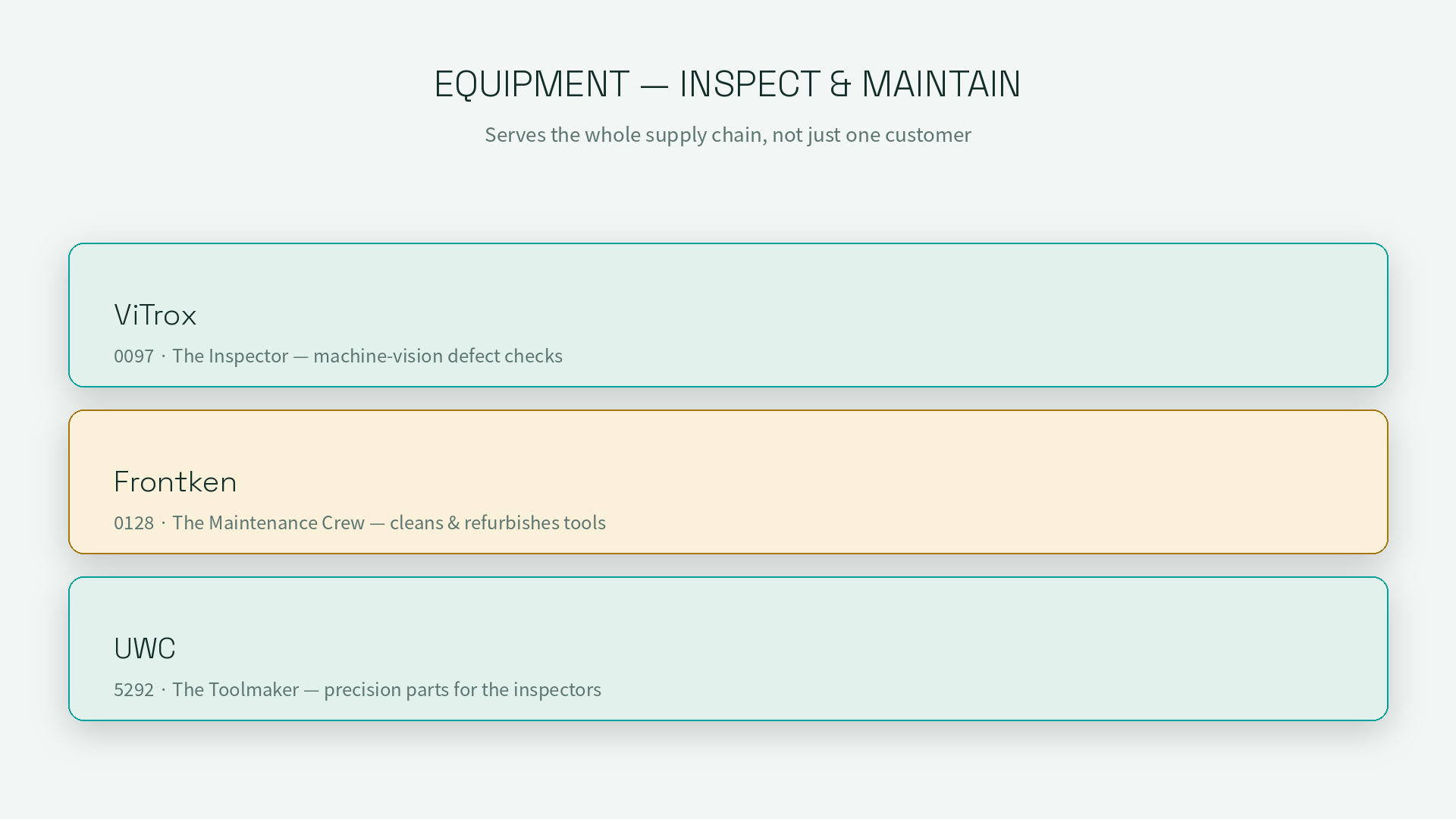Click subtitle about serving the whole supply chain
The height and width of the screenshot is (819, 1456).
727,135
